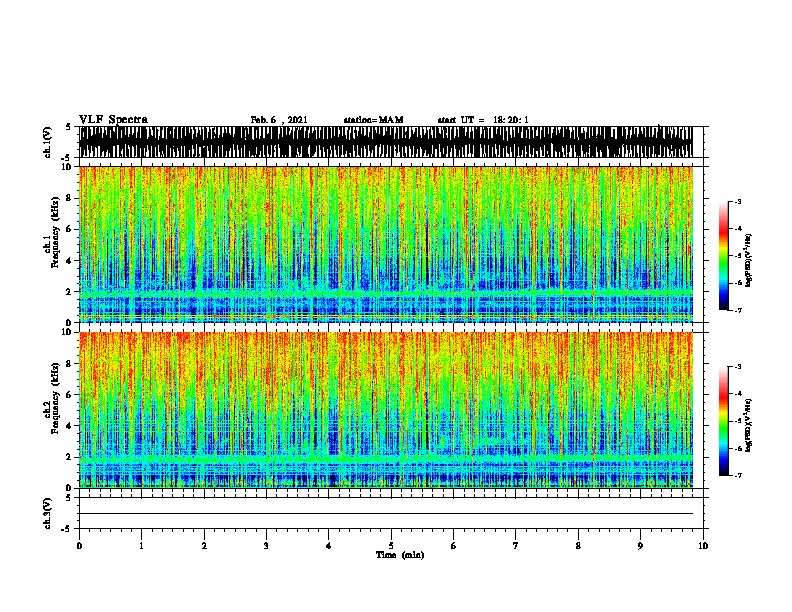Click the ch.1(V) waveform axis label
Viewport: 792px width, 612px height.
46,142
